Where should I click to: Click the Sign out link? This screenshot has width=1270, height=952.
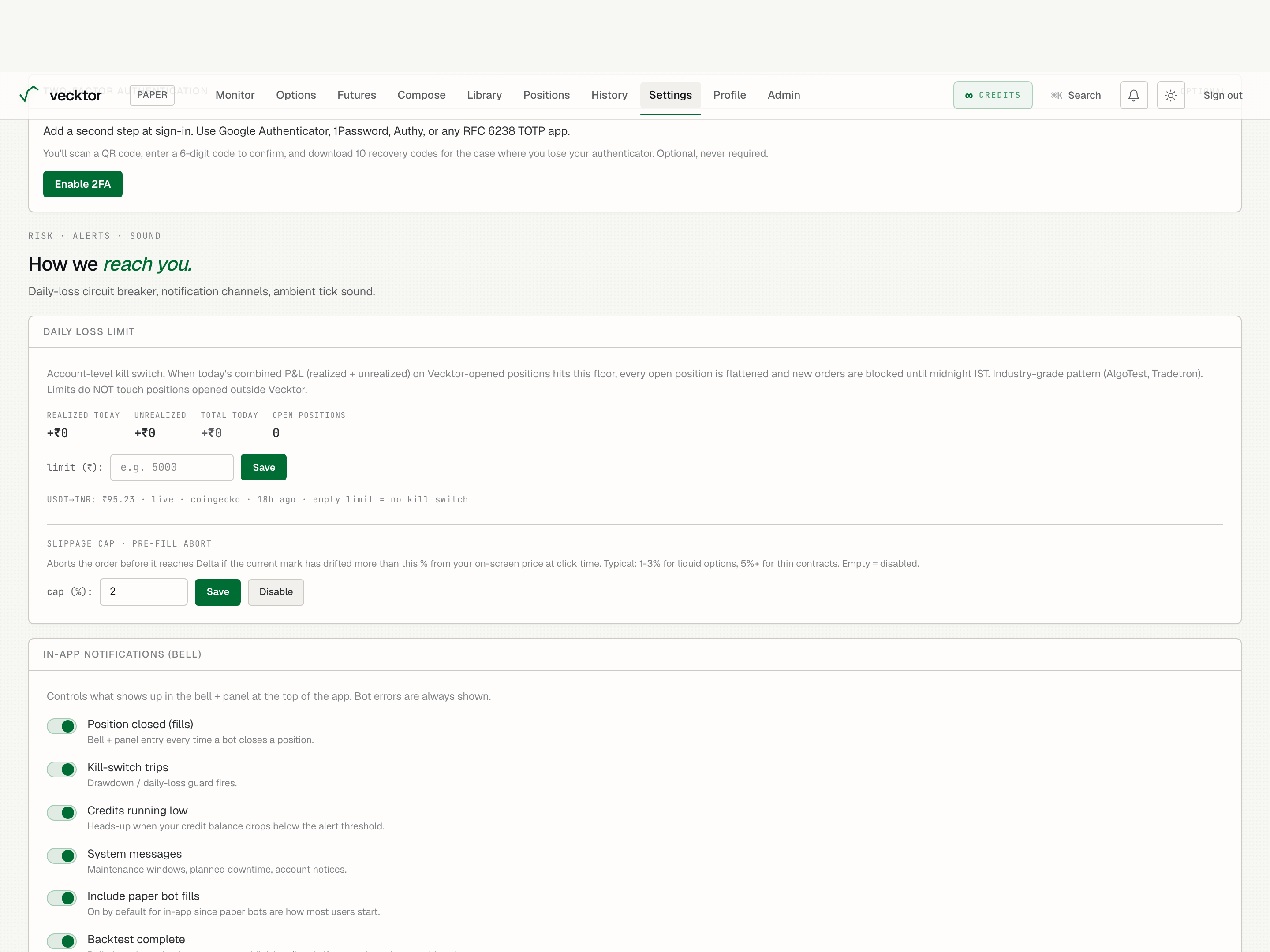point(1222,95)
